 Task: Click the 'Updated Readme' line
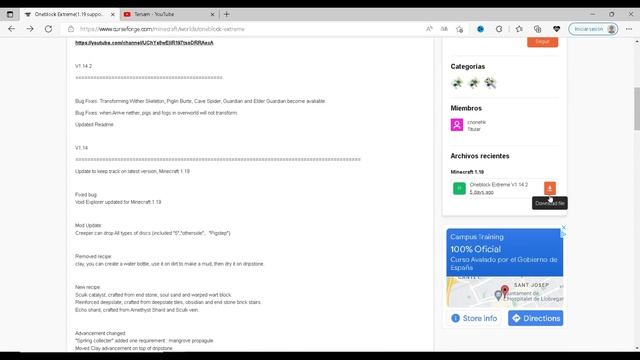tap(94, 124)
